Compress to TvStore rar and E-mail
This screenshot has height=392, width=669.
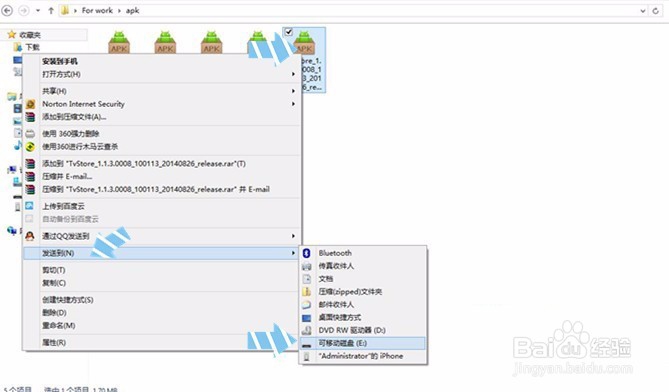(162, 189)
